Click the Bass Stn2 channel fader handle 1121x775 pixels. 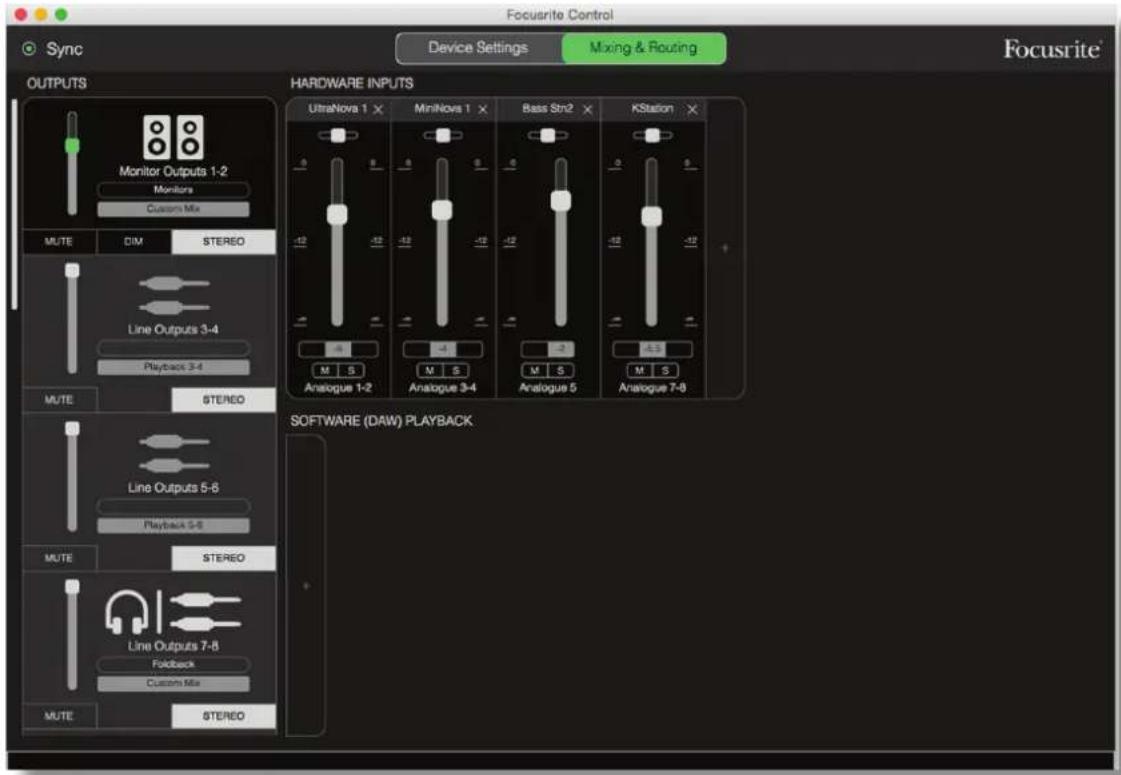[561, 201]
